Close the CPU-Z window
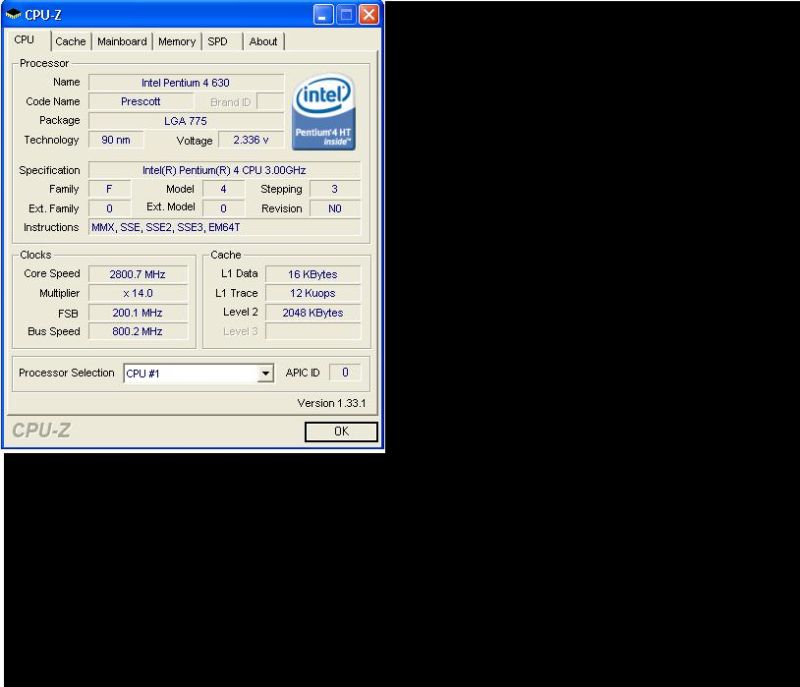This screenshot has width=800, height=687. [x=369, y=15]
